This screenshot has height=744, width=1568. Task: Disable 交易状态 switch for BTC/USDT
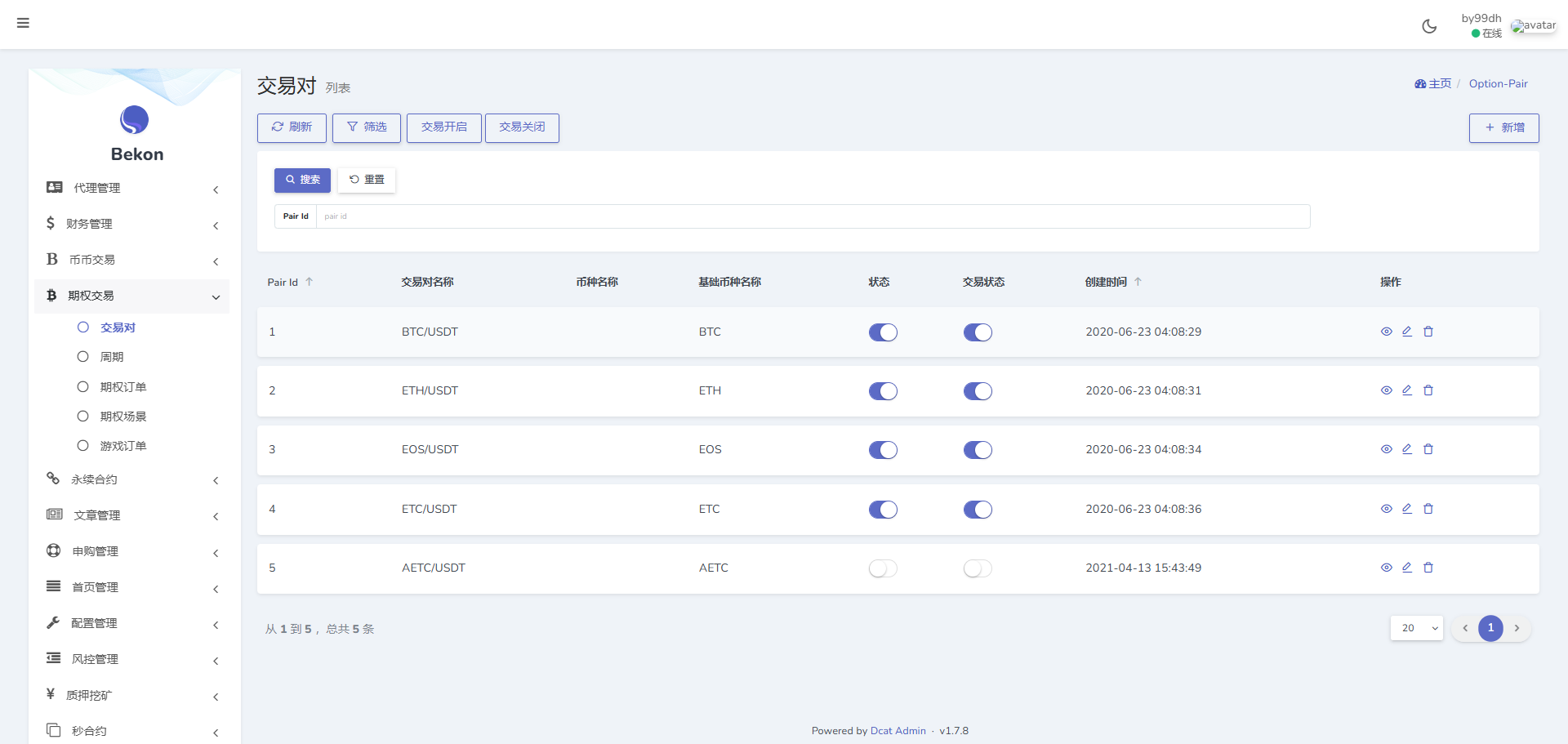978,332
